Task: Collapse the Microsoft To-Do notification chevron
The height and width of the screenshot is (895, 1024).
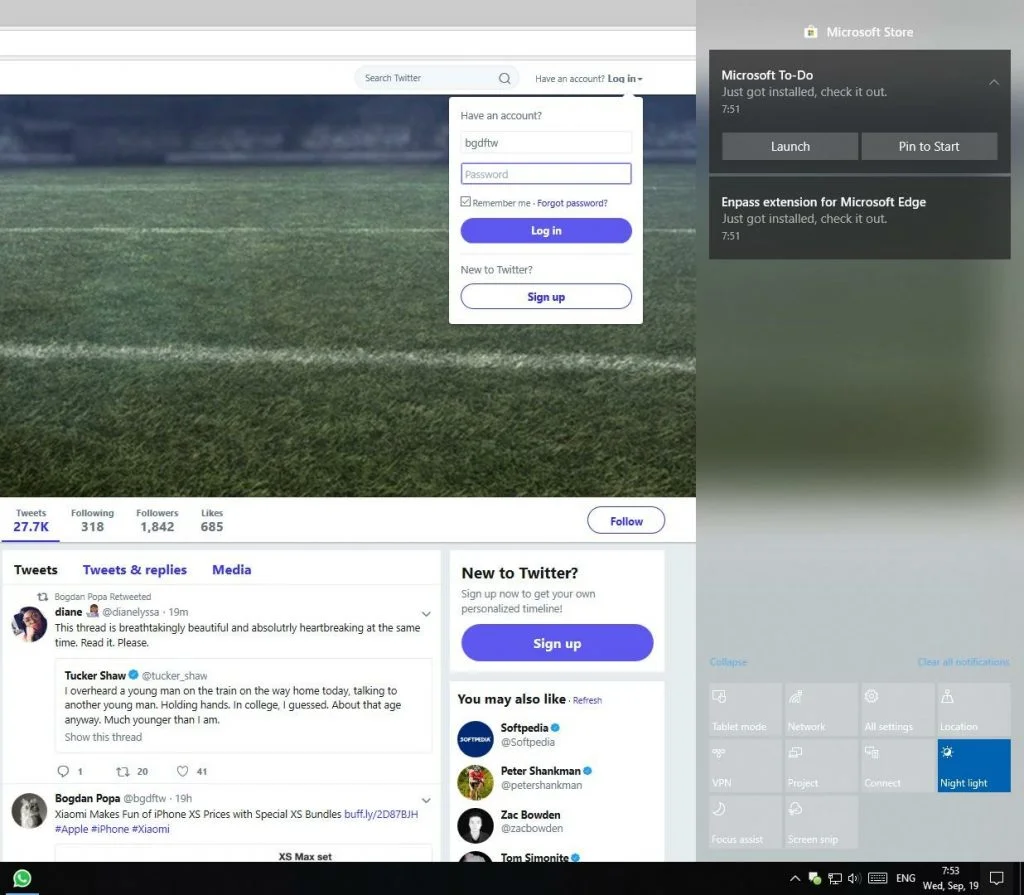Action: click(993, 82)
